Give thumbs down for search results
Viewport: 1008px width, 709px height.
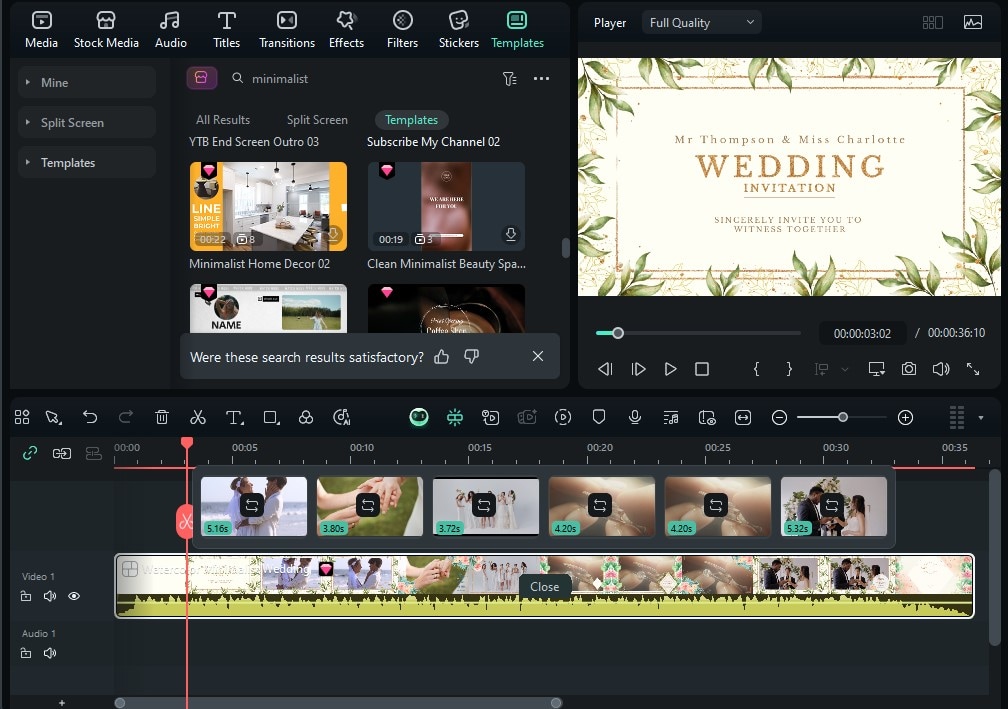point(471,357)
